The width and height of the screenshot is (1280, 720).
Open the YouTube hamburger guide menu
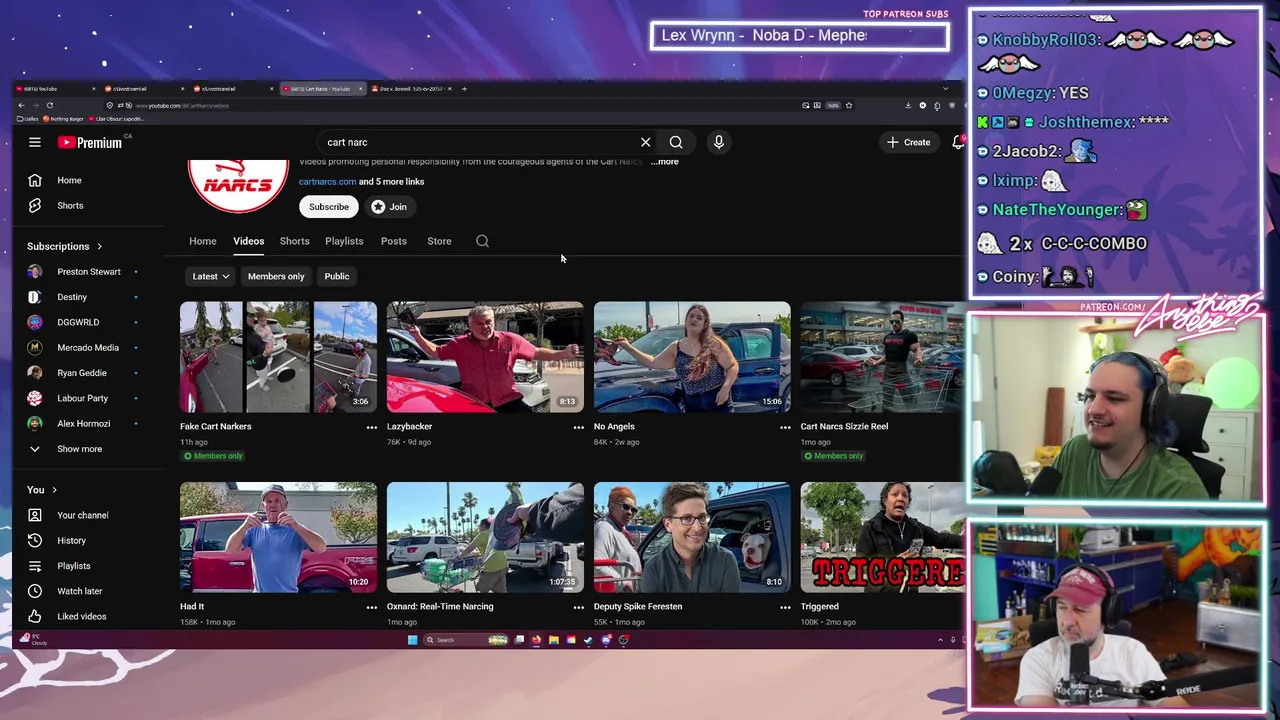[x=35, y=142]
